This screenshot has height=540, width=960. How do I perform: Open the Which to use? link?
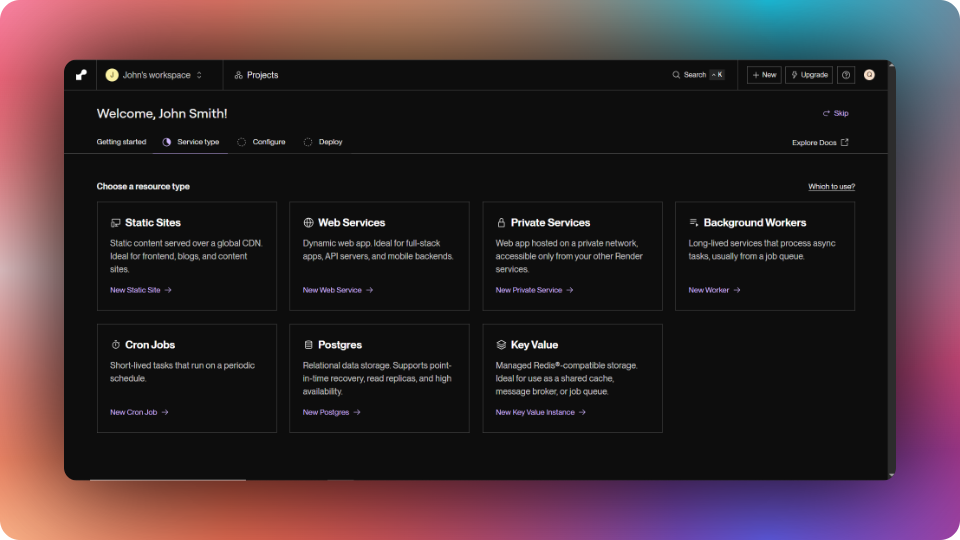(x=831, y=187)
